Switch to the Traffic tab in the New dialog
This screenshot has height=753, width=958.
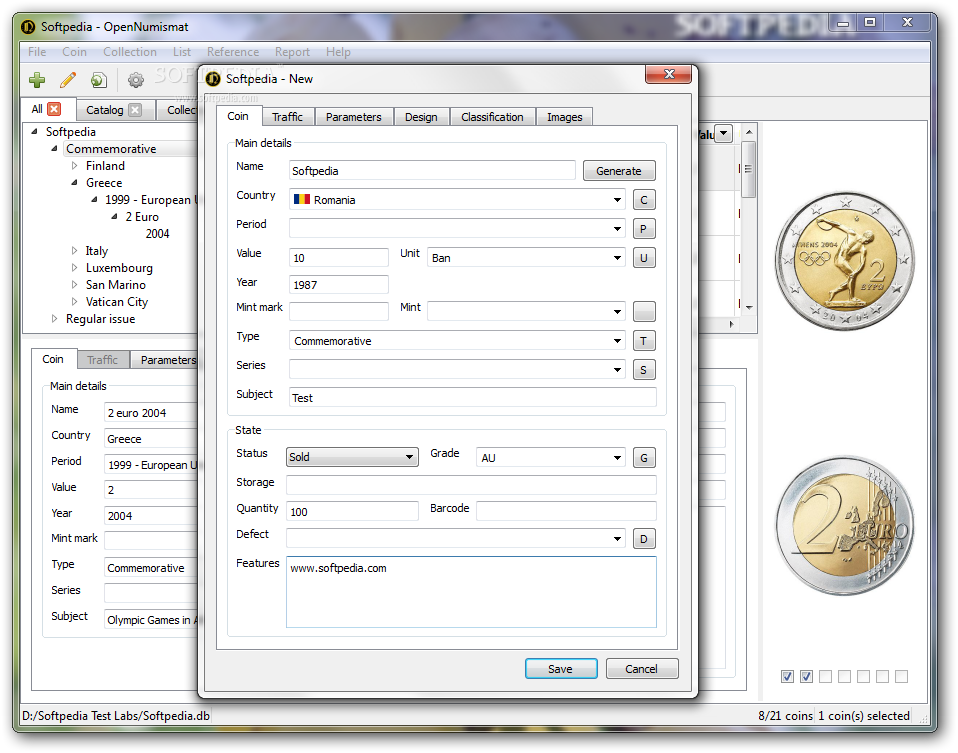tap(288, 117)
